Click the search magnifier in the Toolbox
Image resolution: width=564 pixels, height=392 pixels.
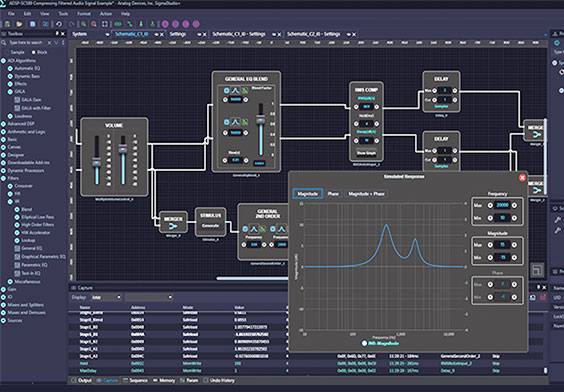point(4,43)
